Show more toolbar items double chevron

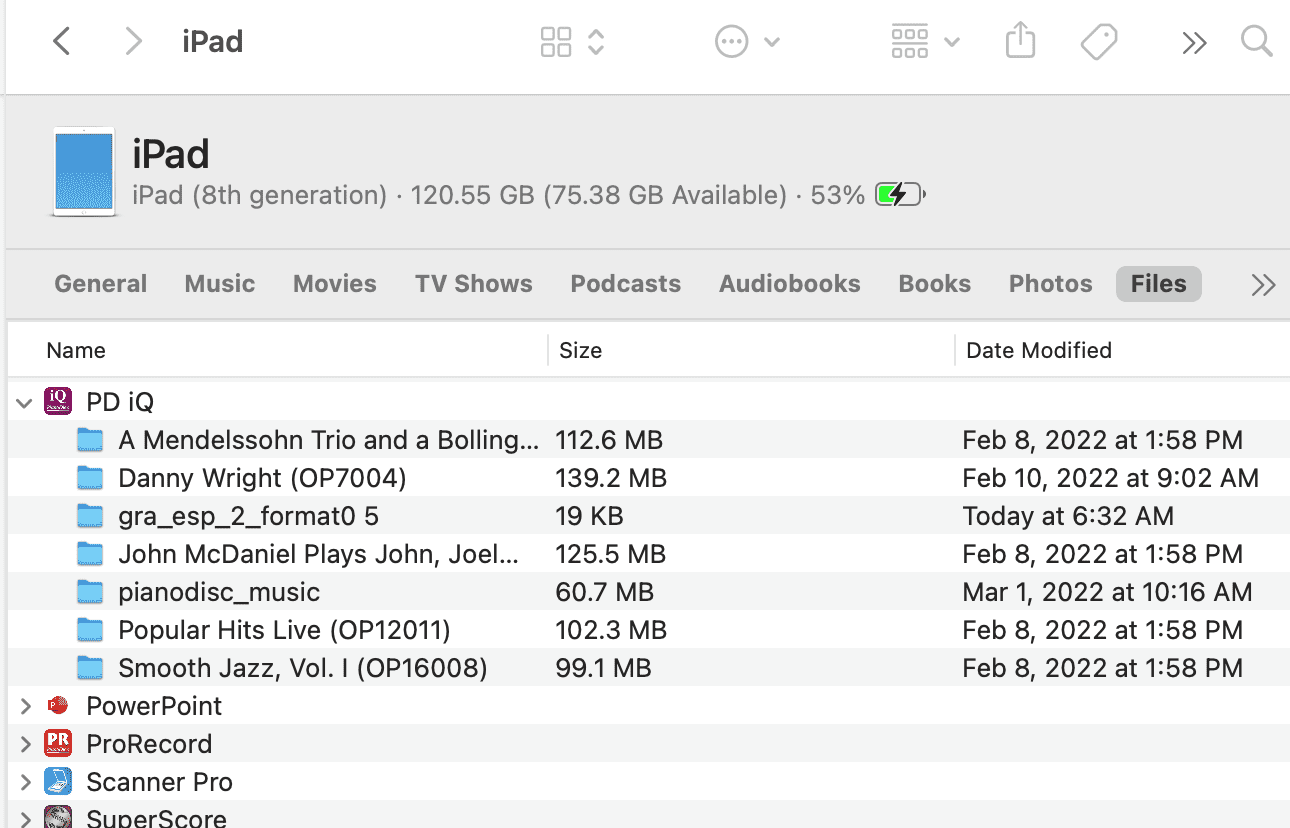(1194, 42)
